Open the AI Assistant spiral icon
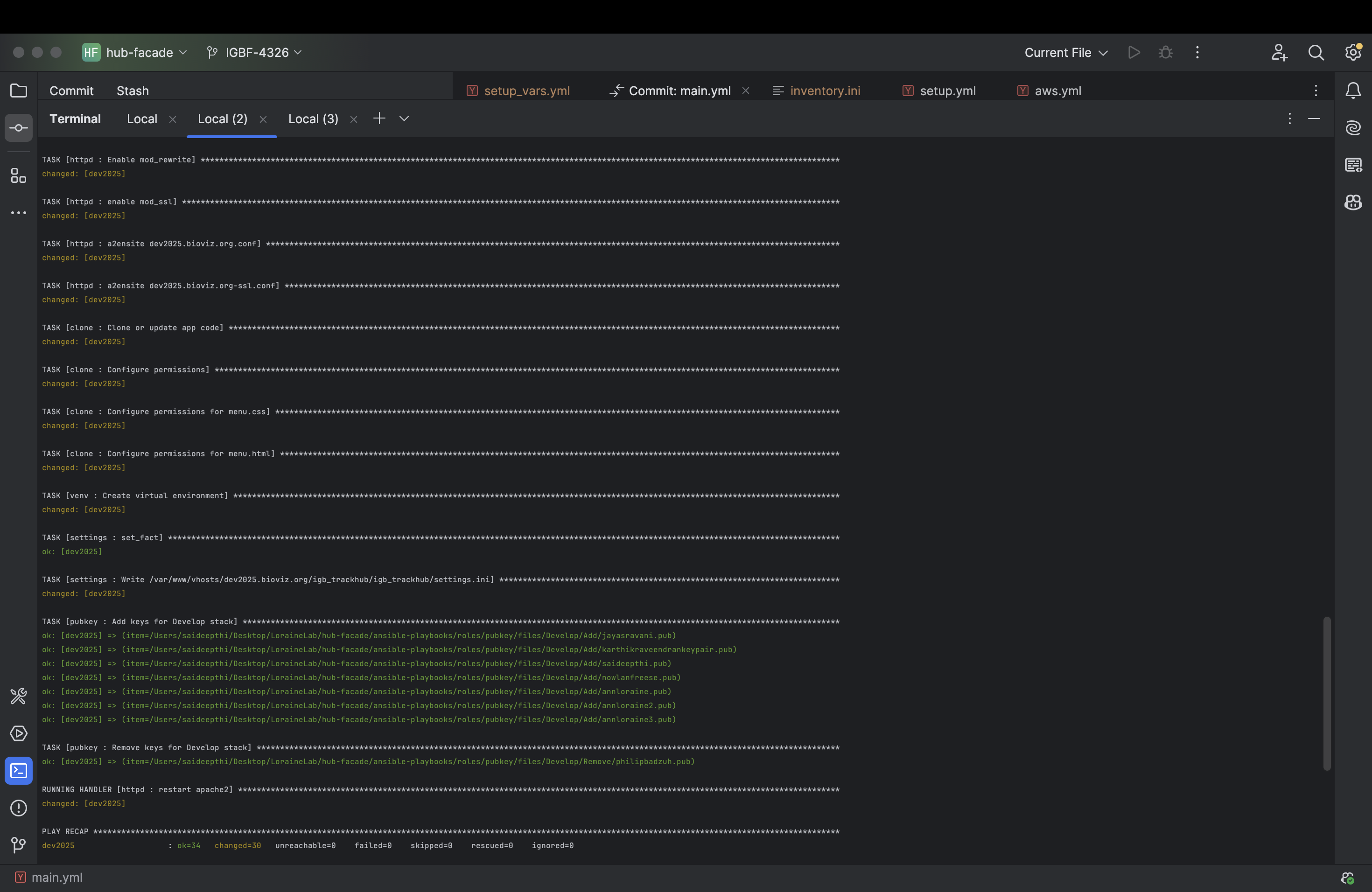This screenshot has width=1372, height=892. pyautogui.click(x=1352, y=128)
